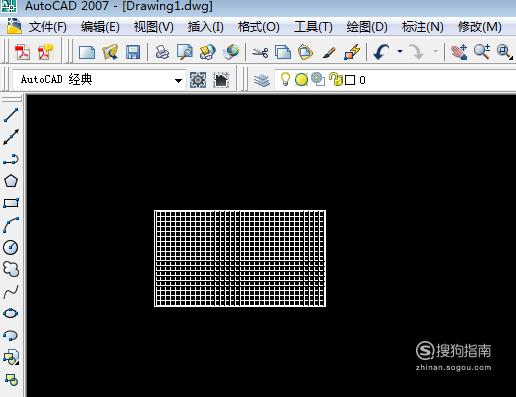Select the Circle tool
The height and width of the screenshot is (397, 516).
(11, 247)
